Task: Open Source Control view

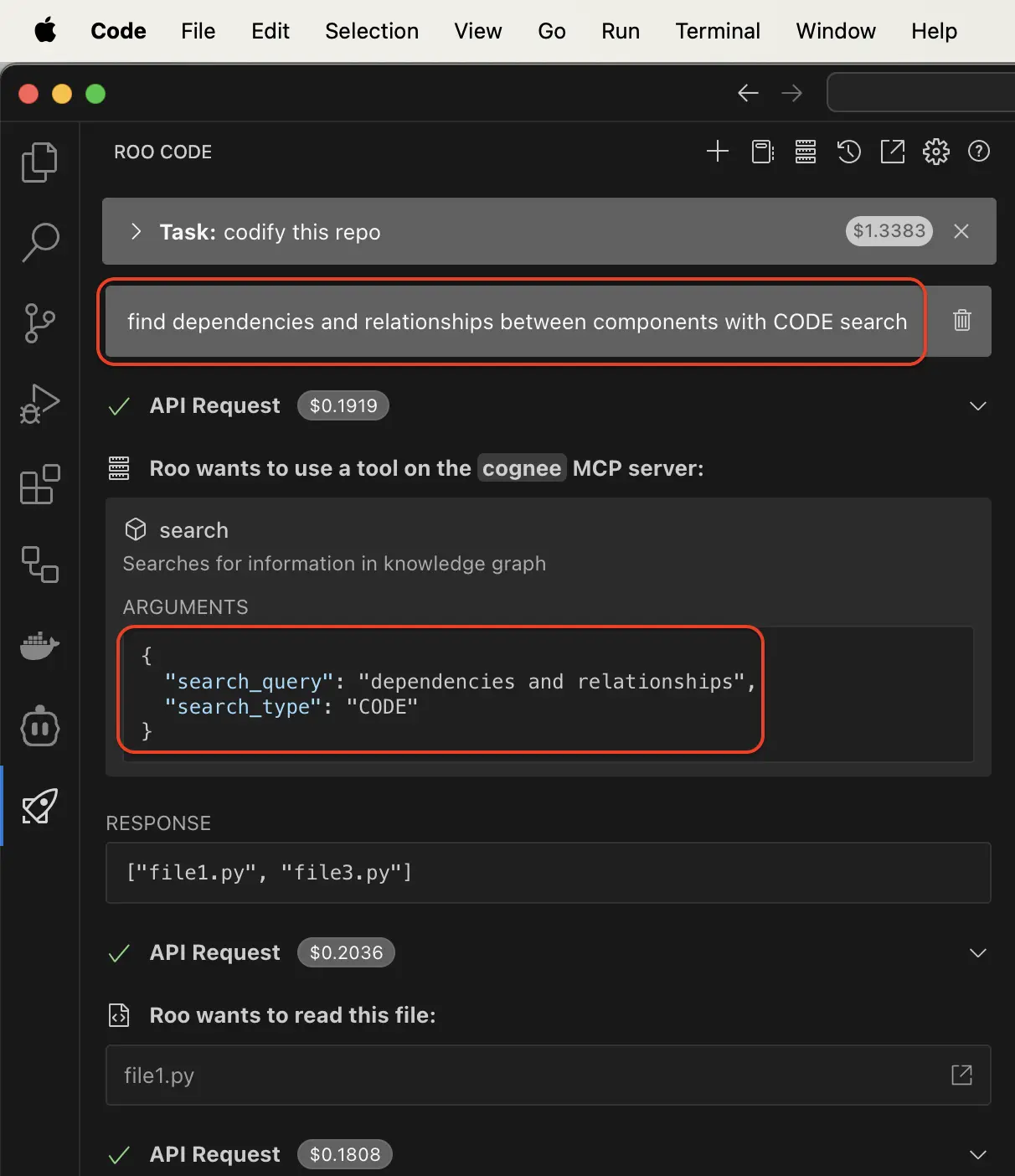Action: (x=39, y=323)
